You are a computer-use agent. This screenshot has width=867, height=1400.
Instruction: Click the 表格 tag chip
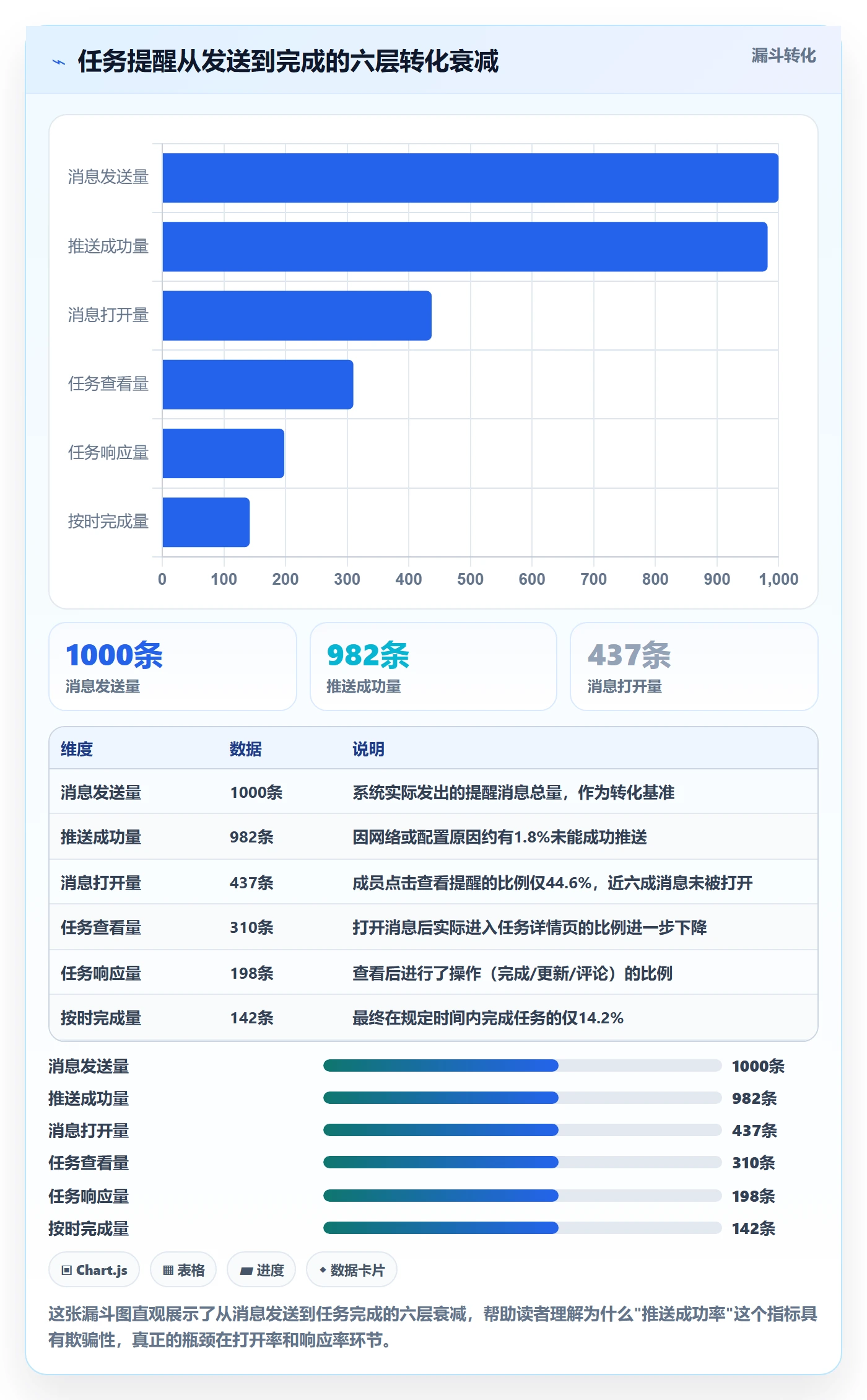click(183, 1270)
